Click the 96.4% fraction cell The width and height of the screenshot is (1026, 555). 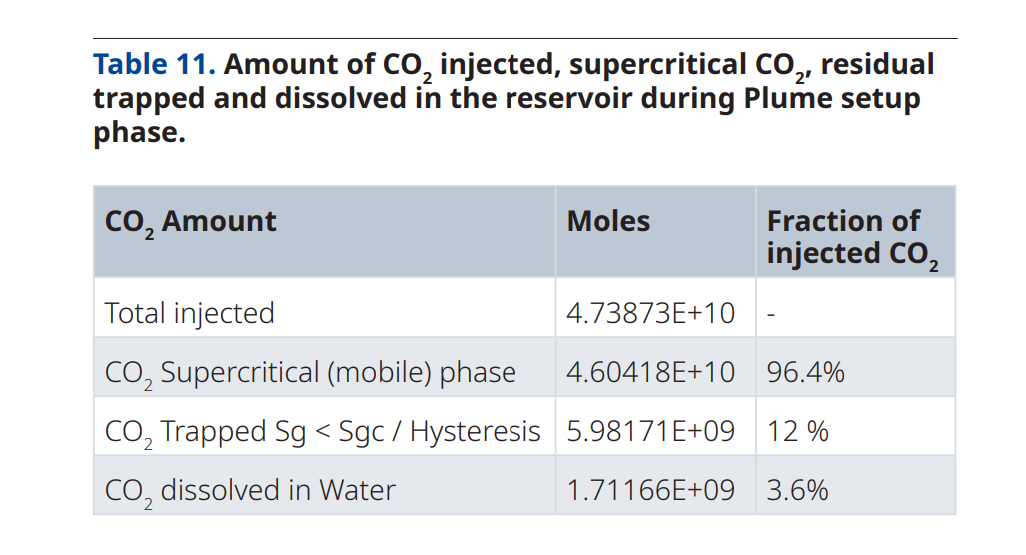(805, 373)
